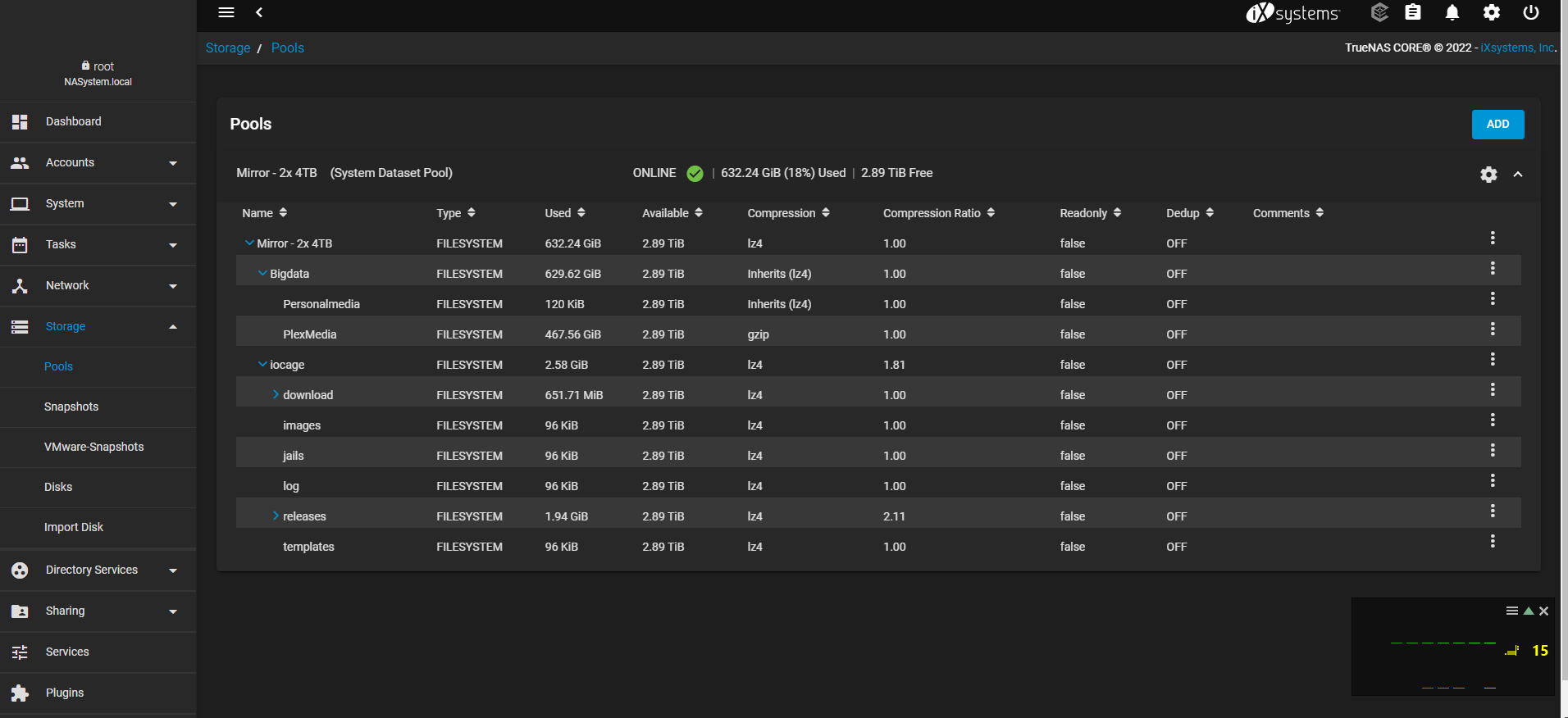Sort by Compression column
This screenshot has height=718, width=1568.
pos(789,213)
